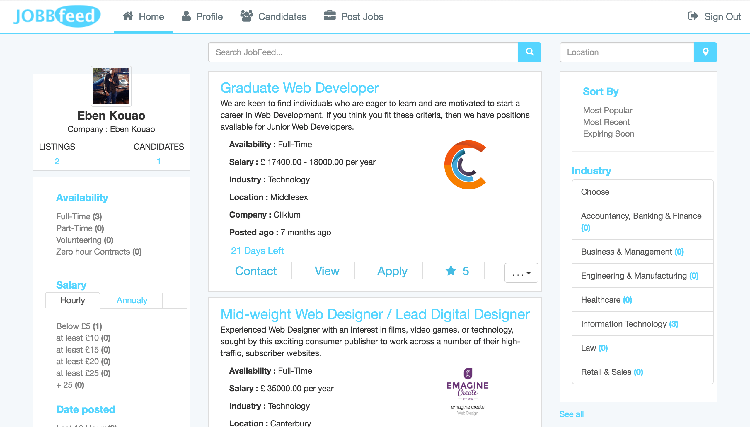This screenshot has height=427, width=750.
Task: Switch to the Annually salary tab
Action: pos(132,300)
